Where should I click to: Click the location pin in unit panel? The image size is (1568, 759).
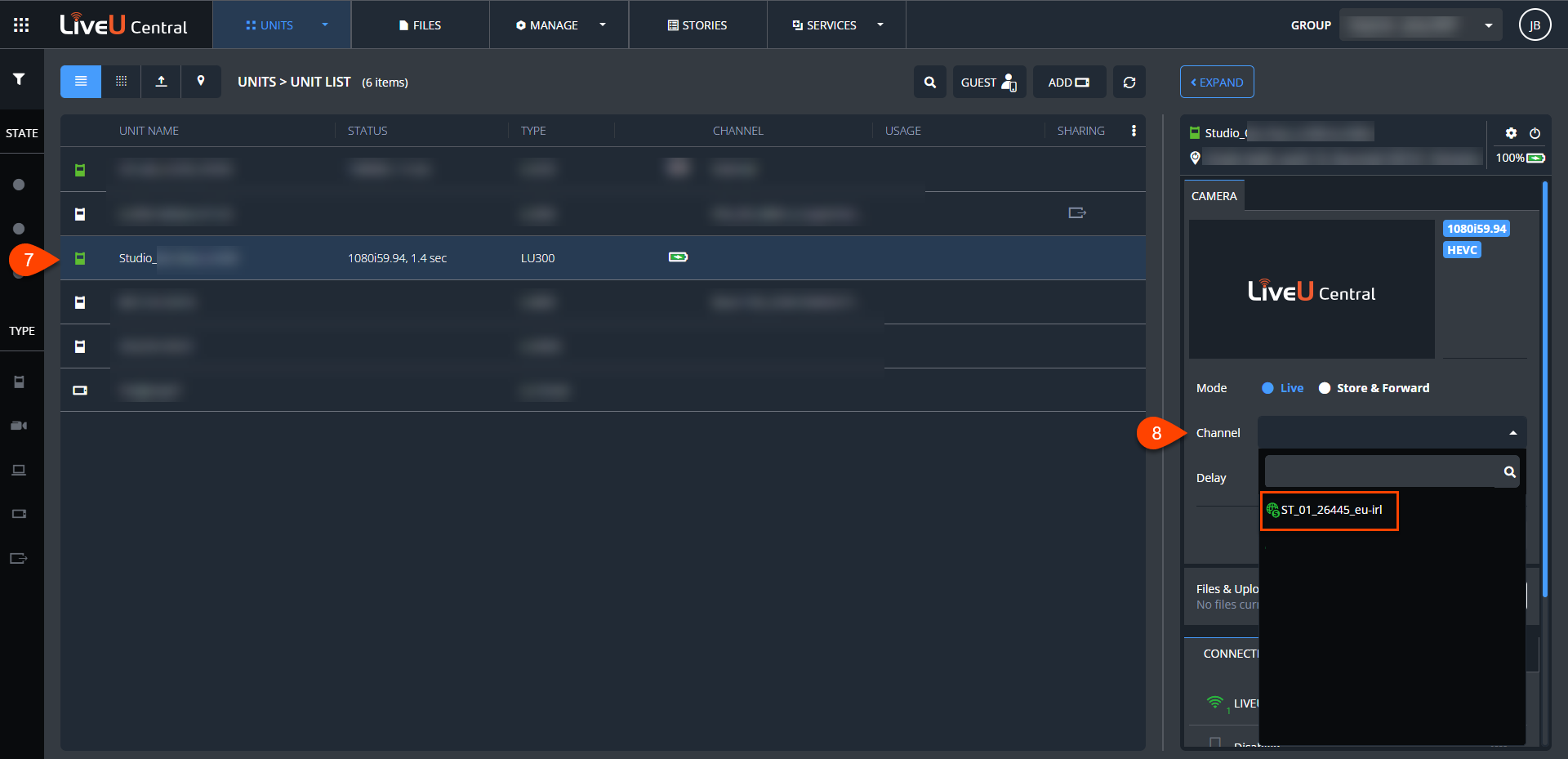coord(1195,158)
